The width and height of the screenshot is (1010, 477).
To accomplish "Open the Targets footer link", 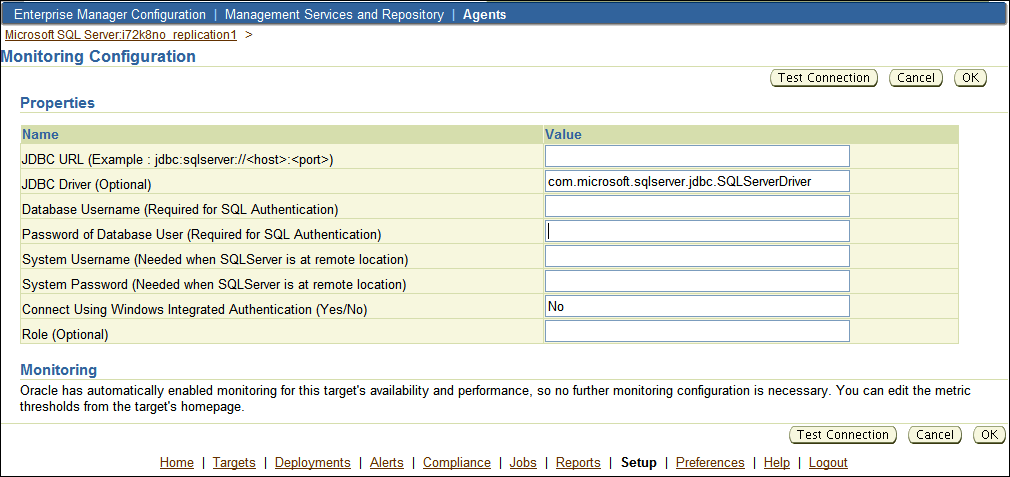I will [x=234, y=463].
